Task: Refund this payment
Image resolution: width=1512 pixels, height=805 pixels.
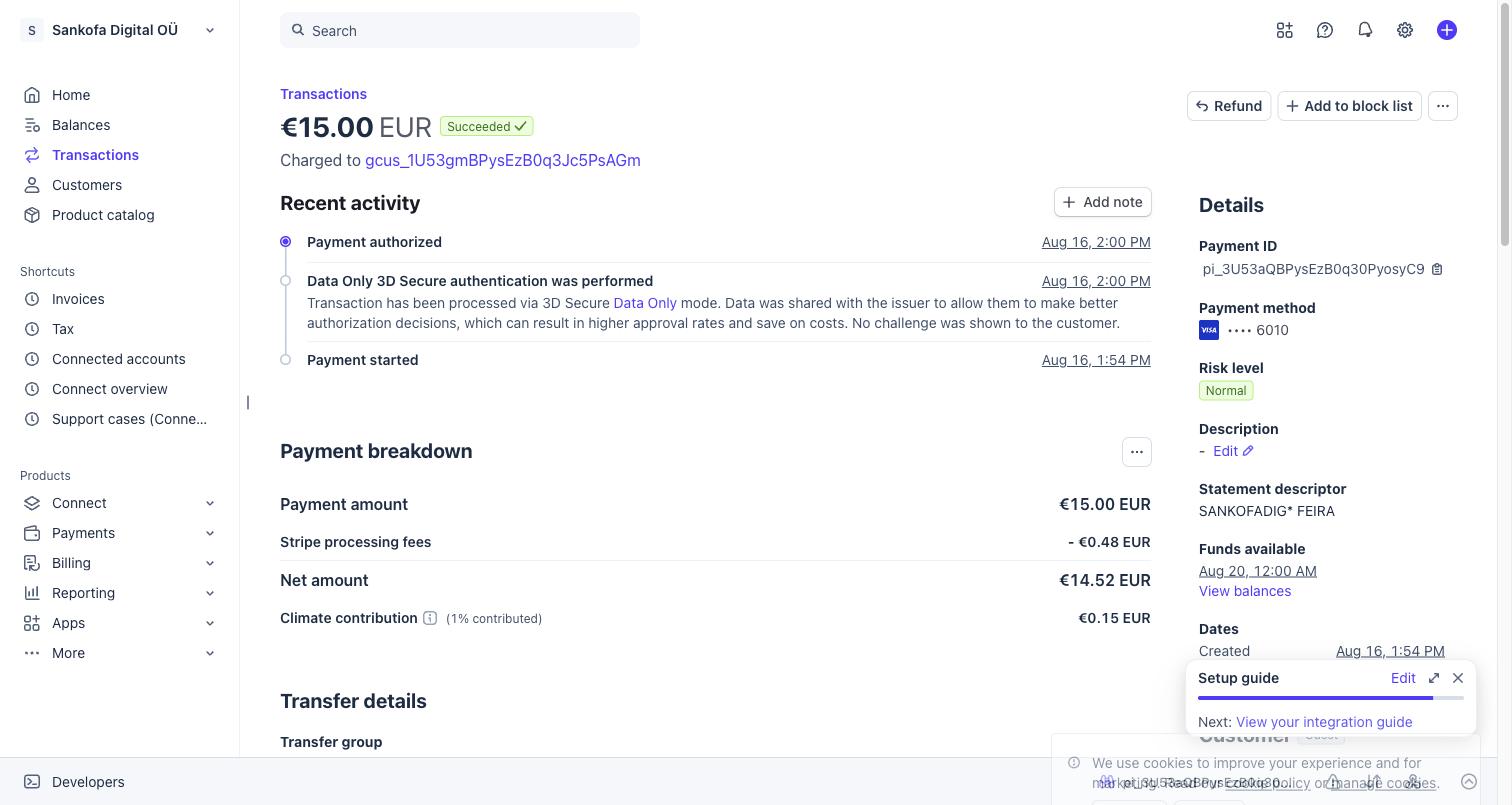Action: click(x=1229, y=106)
